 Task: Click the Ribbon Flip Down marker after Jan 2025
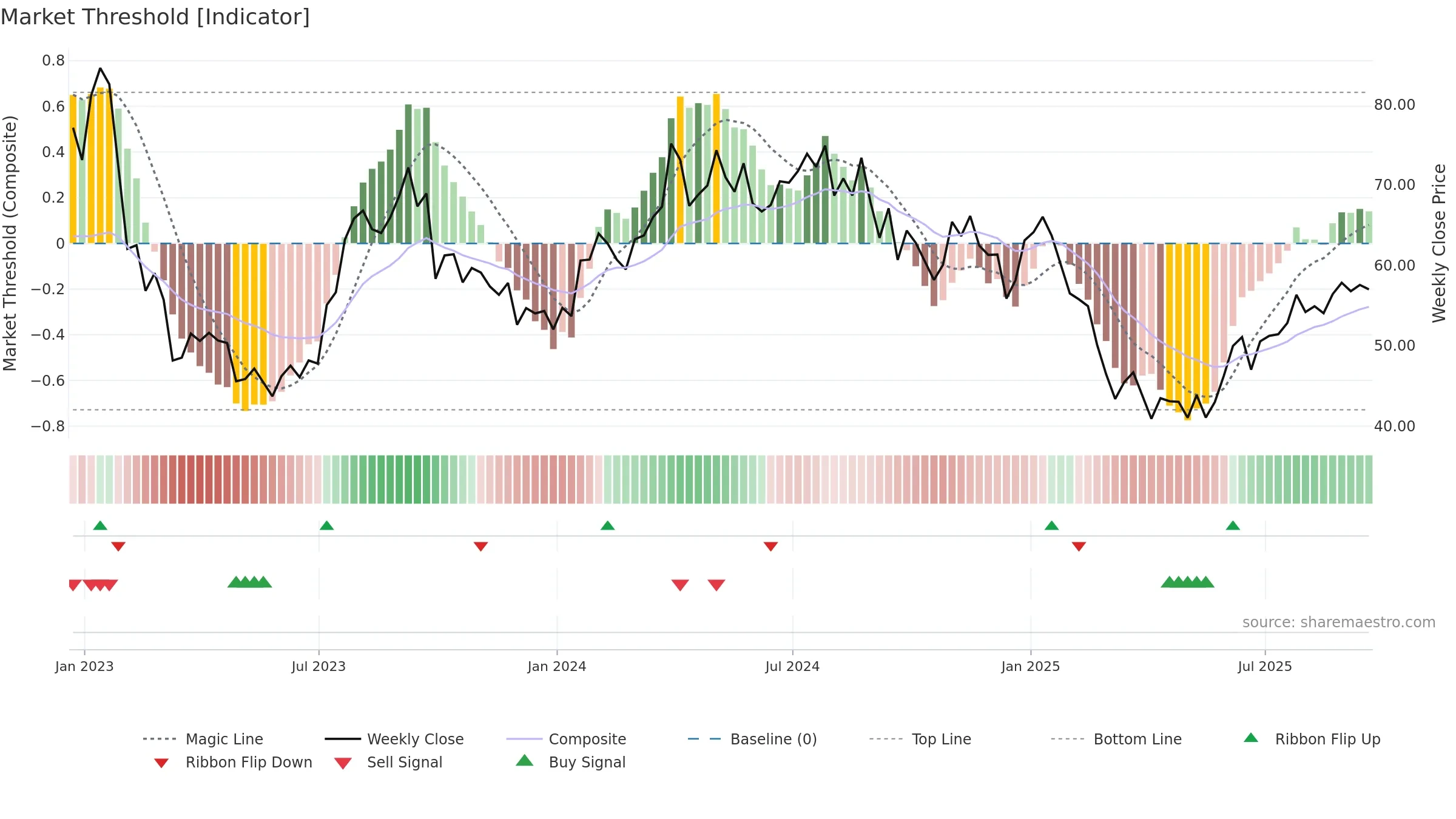[x=1079, y=547]
